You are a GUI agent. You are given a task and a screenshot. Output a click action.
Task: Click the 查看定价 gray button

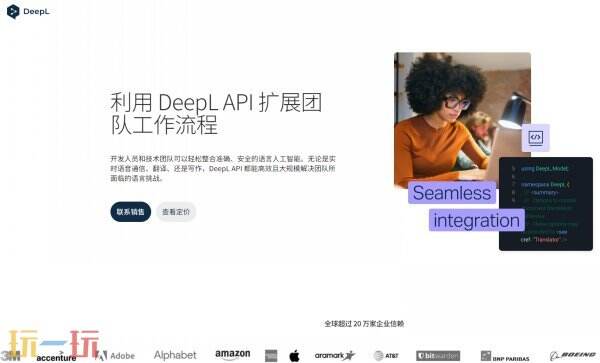click(x=176, y=212)
